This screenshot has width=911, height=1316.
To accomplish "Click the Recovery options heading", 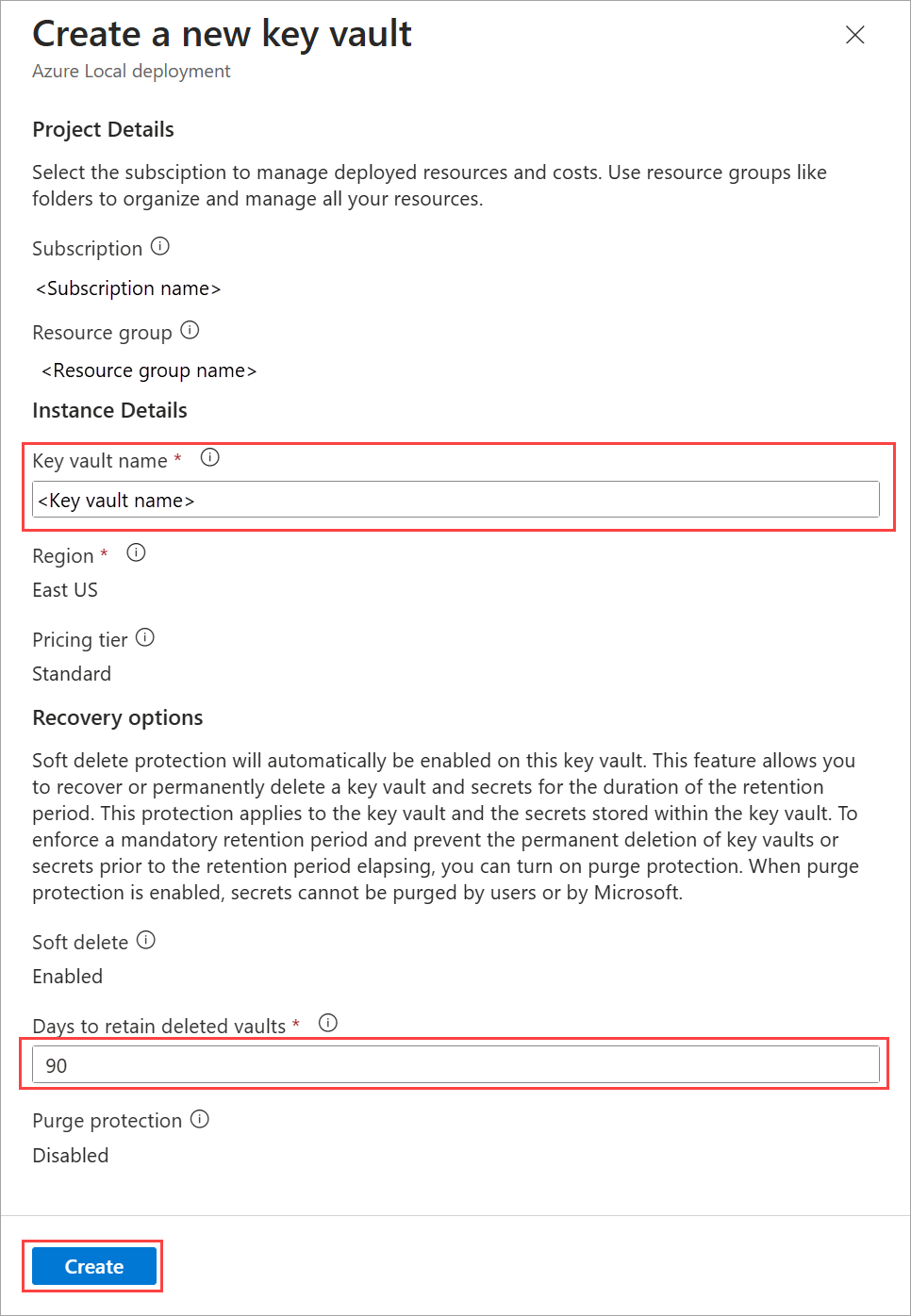I will coord(118,718).
